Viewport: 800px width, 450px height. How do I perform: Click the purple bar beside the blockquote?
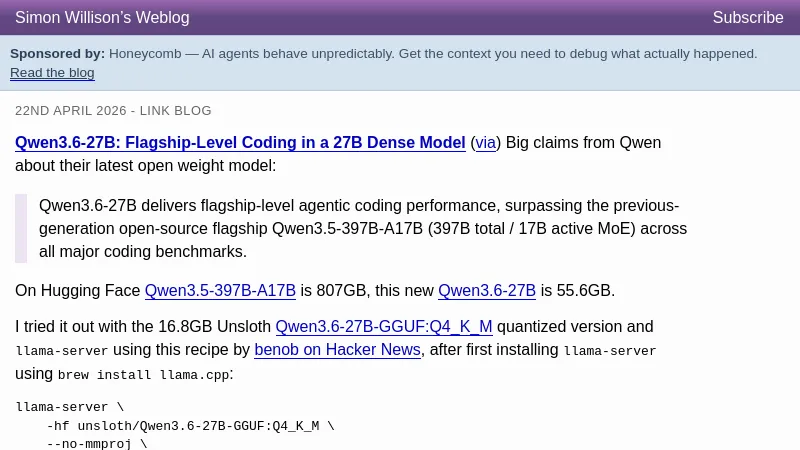tap(21, 228)
